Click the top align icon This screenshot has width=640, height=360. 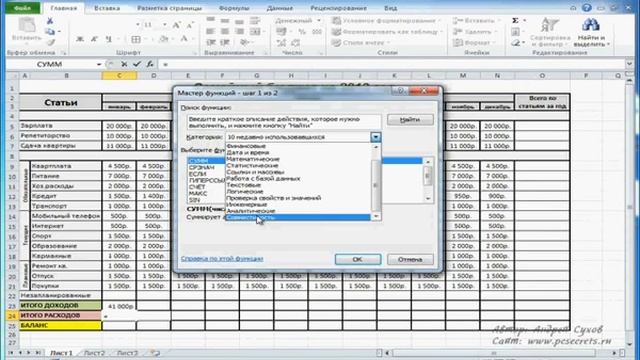[211, 20]
